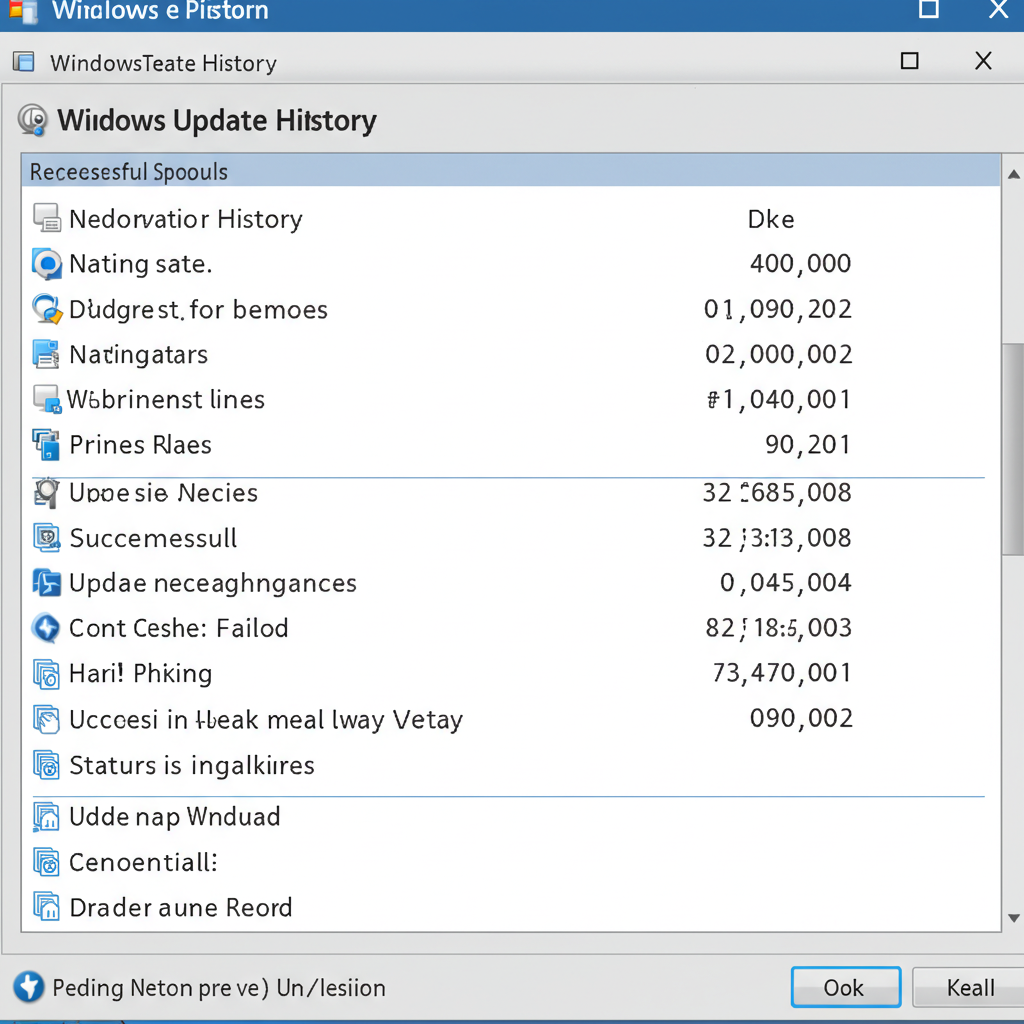Select the Nating sate. entry
The height and width of the screenshot is (1024, 1024).
[140, 264]
